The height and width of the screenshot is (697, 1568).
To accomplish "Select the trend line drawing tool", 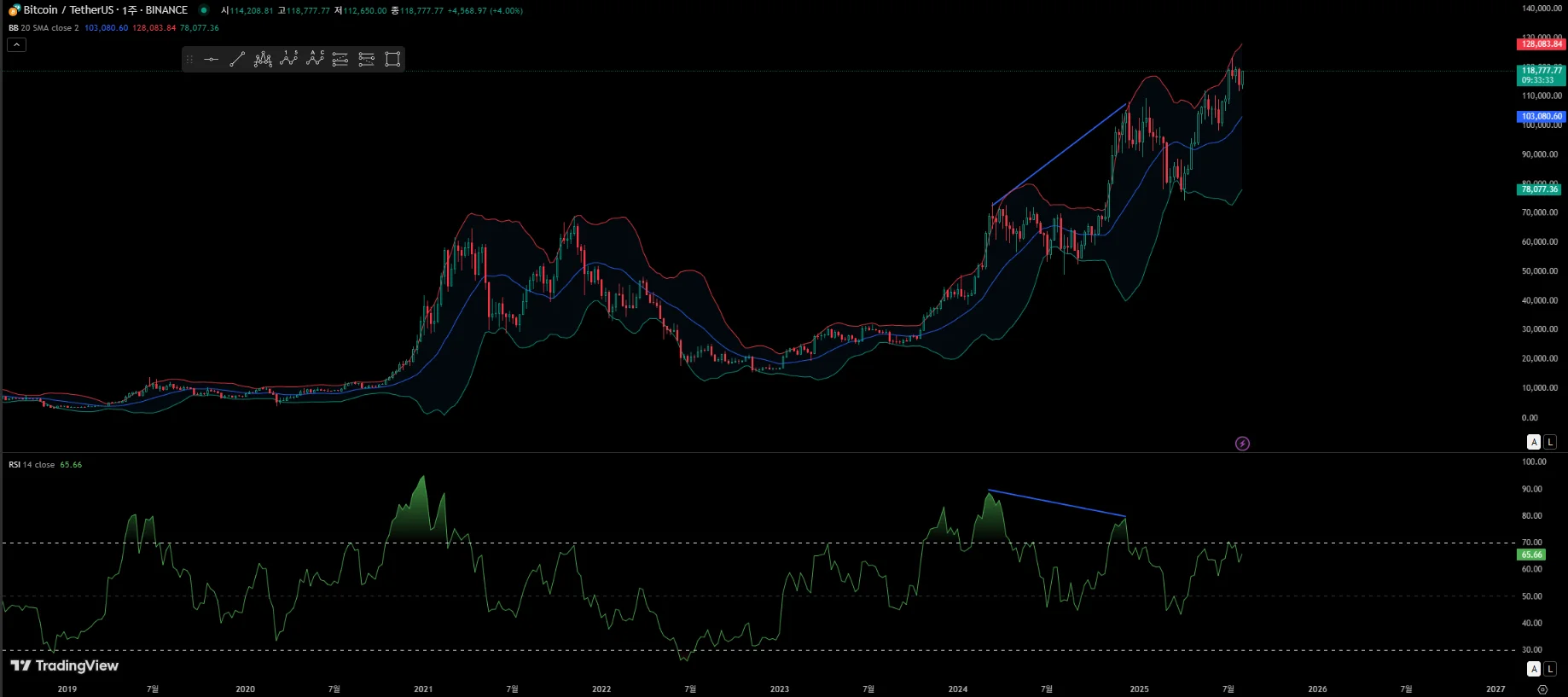I will tap(237, 59).
